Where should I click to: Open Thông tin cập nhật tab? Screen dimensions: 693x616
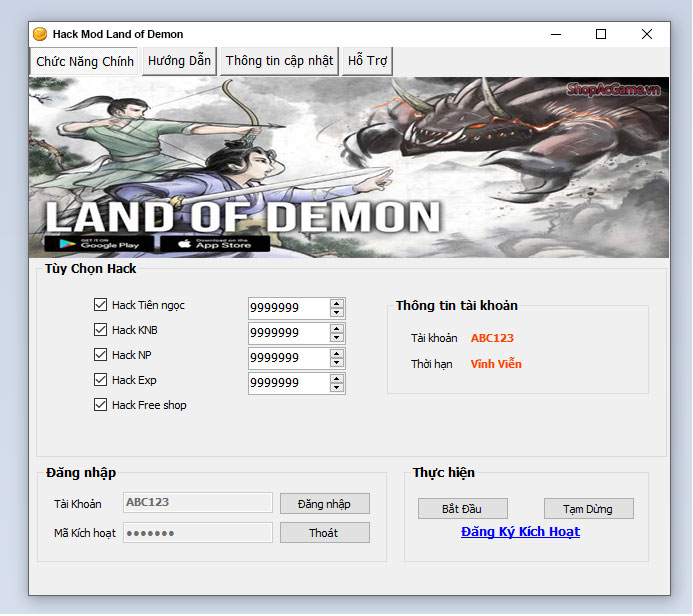tap(279, 61)
